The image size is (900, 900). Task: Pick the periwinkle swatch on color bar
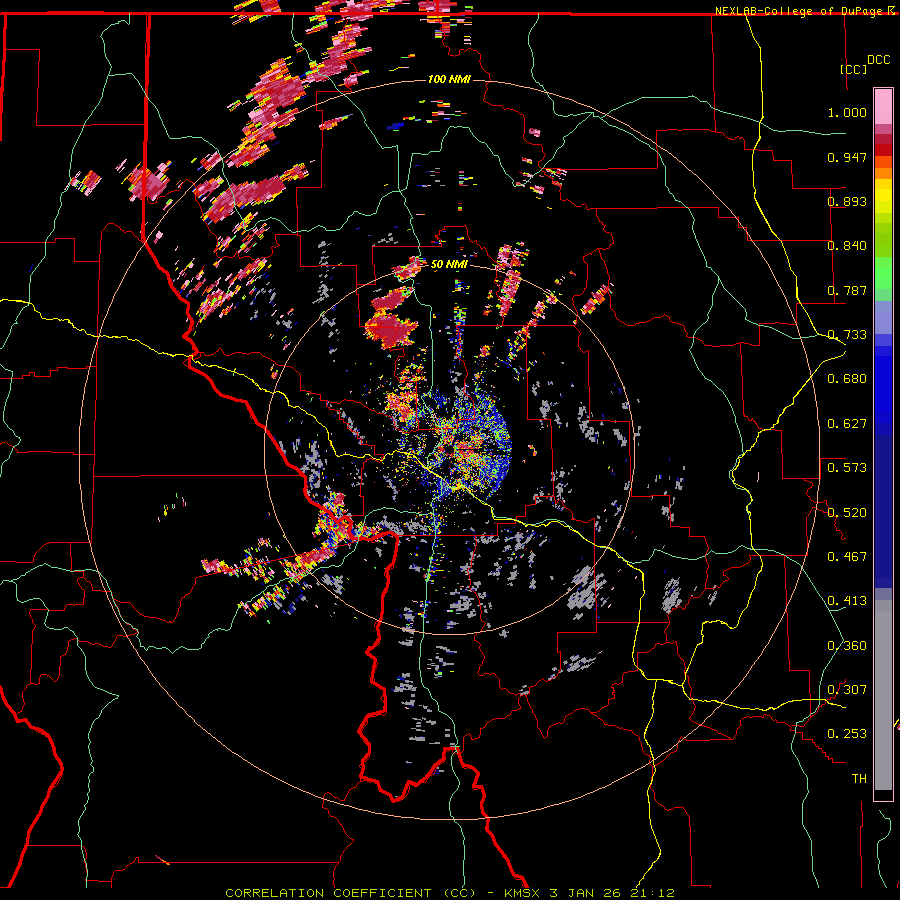pos(883,317)
